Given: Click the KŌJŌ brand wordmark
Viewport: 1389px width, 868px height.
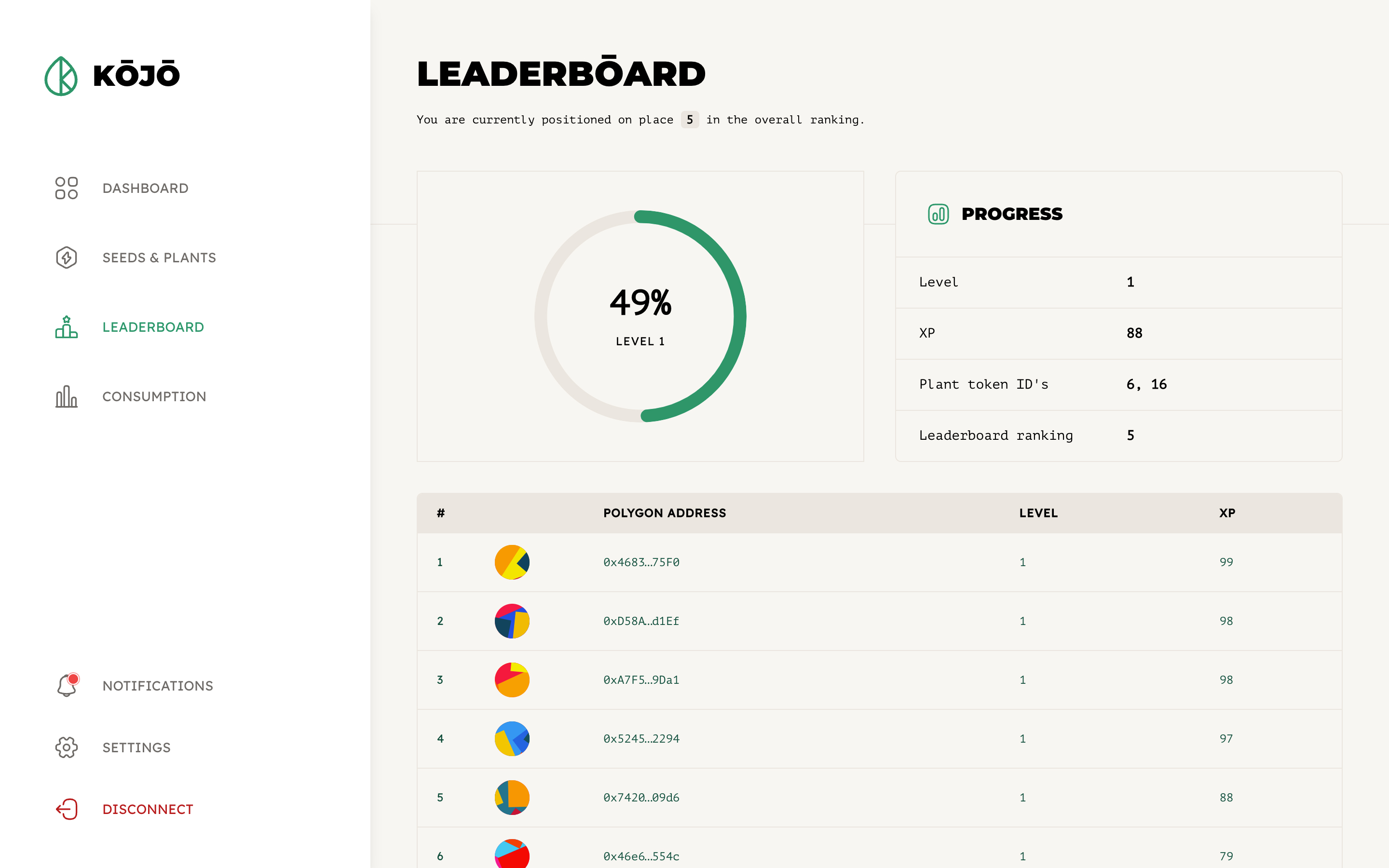Looking at the screenshot, I should tap(136, 73).
